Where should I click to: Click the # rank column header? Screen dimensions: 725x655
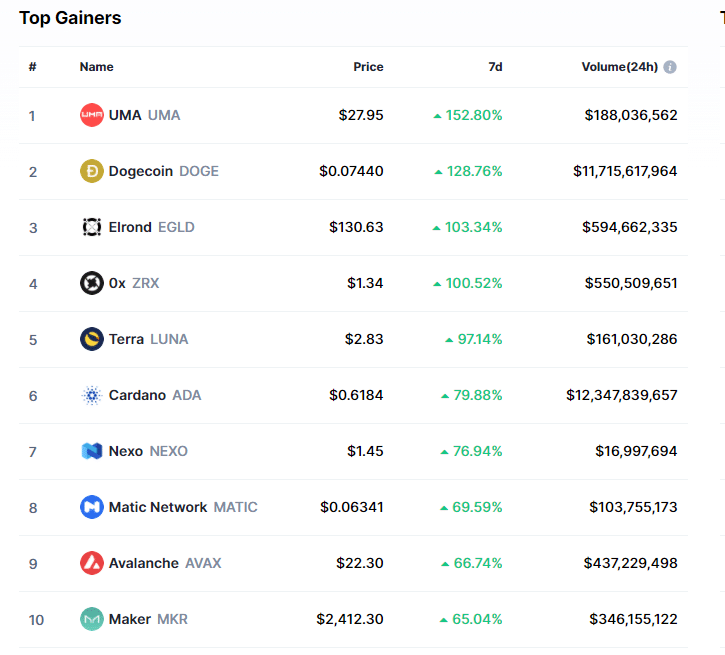(x=32, y=67)
